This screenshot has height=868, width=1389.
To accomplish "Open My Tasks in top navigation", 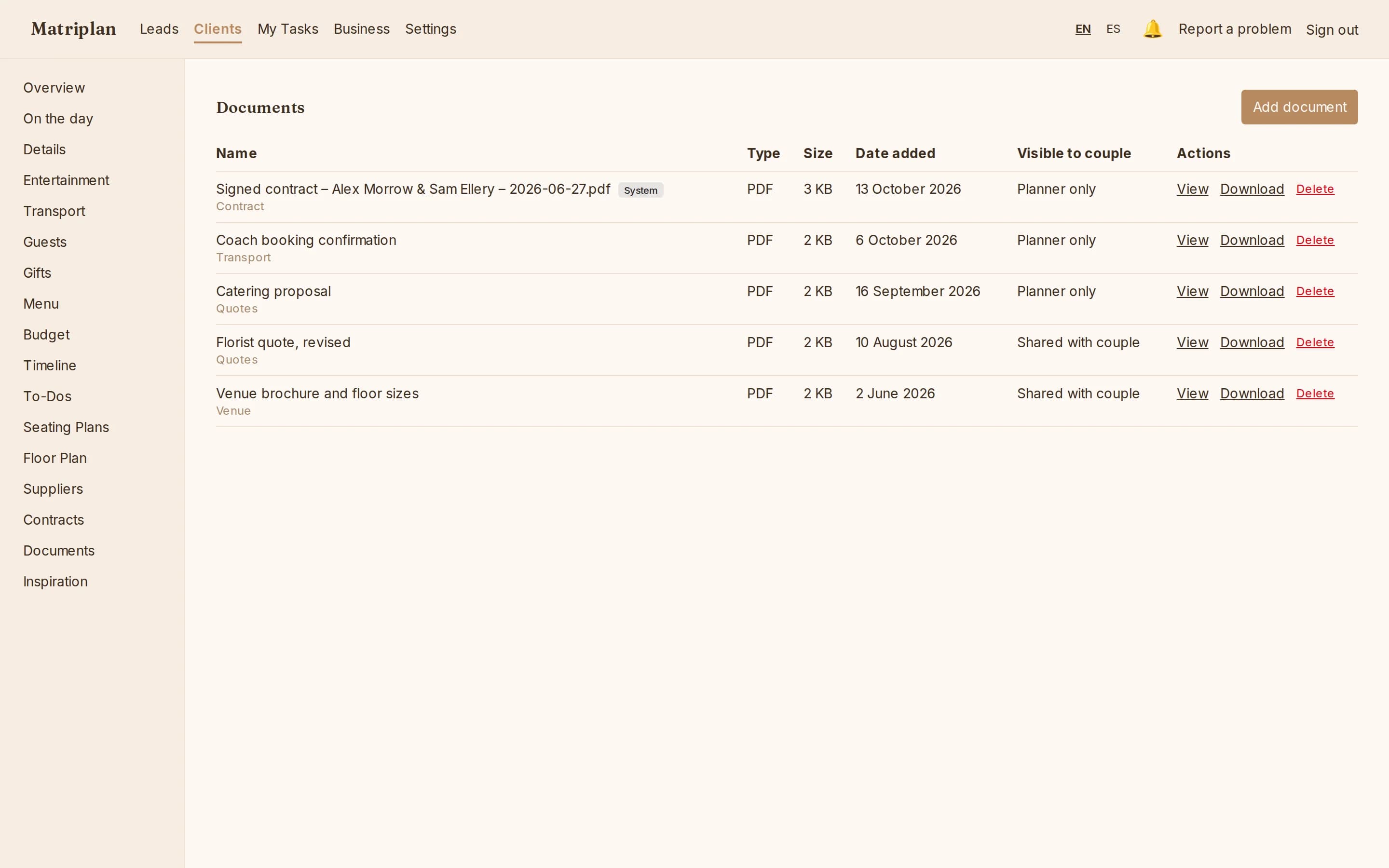I will click(287, 29).
